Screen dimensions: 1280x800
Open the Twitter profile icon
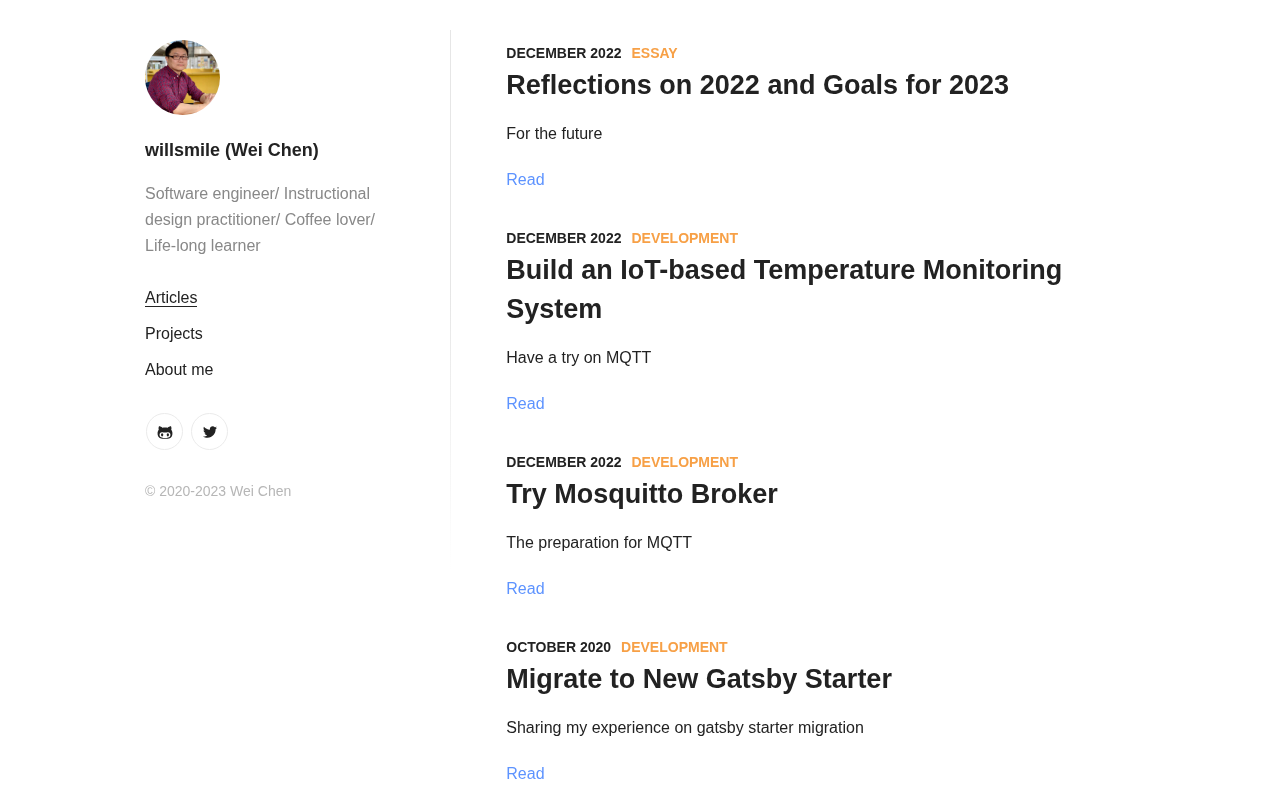[x=210, y=432]
